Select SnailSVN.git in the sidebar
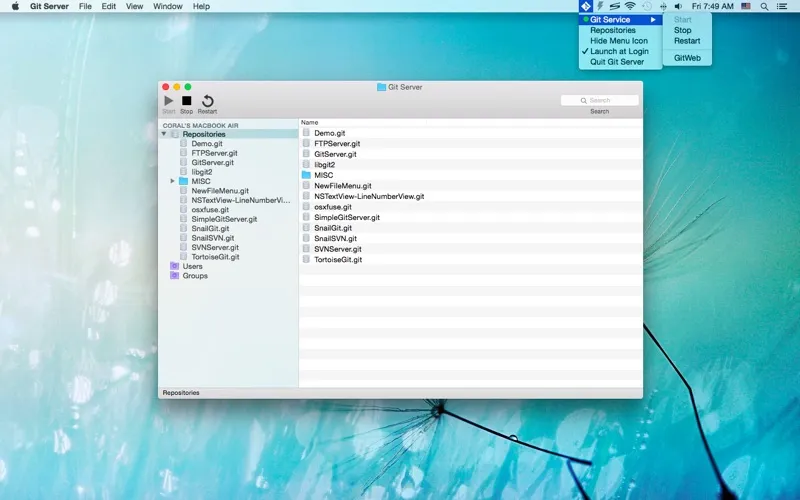The width and height of the screenshot is (800, 500). [213, 238]
